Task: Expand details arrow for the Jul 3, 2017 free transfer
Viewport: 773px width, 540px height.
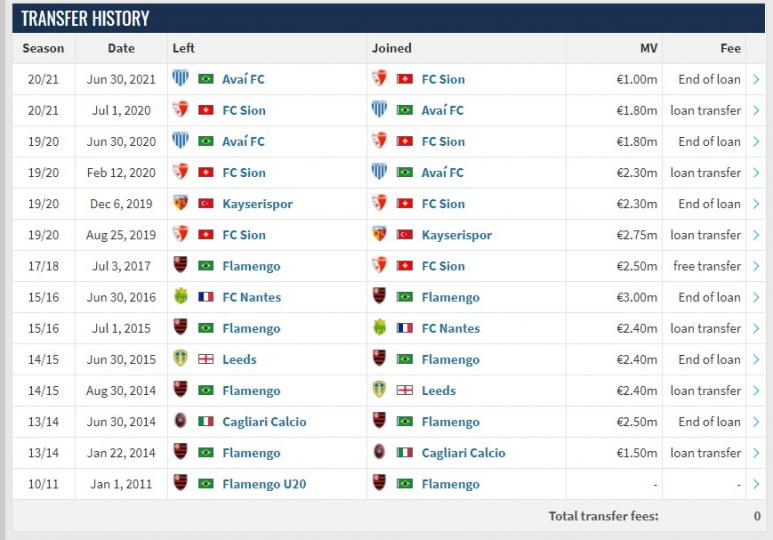Action: coord(756,266)
